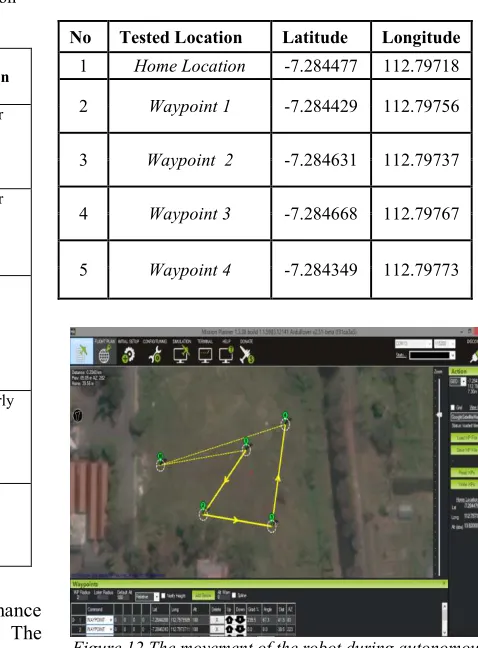Select waypoint marker 3 on map
The image size is (478, 648).
pos(271,524)
